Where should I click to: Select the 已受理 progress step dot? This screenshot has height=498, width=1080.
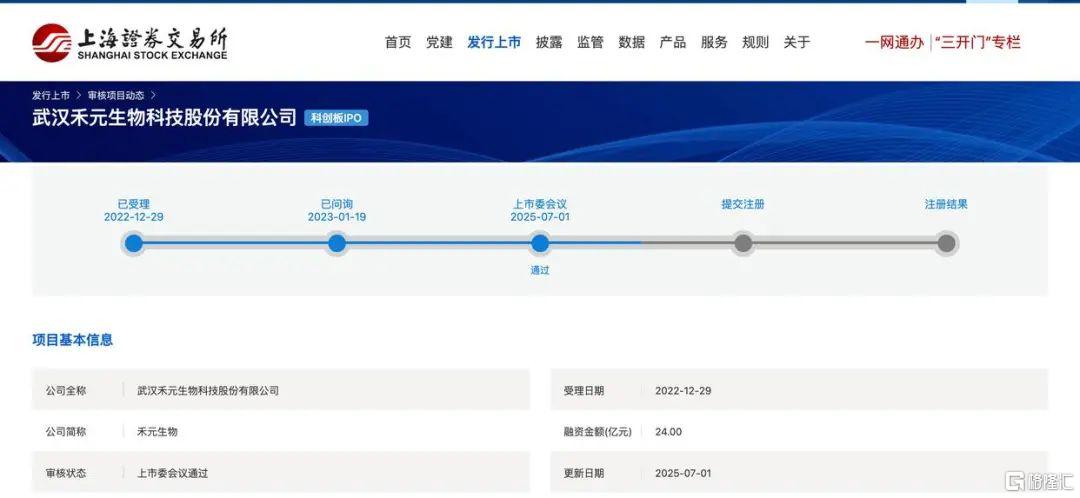click(x=134, y=243)
